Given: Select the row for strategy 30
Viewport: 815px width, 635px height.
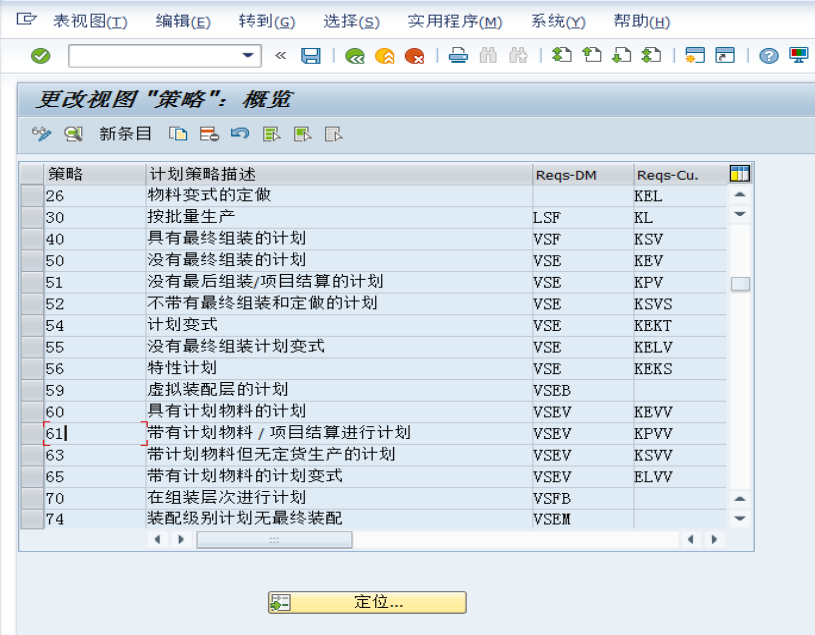Looking at the screenshot, I should click(x=32, y=218).
